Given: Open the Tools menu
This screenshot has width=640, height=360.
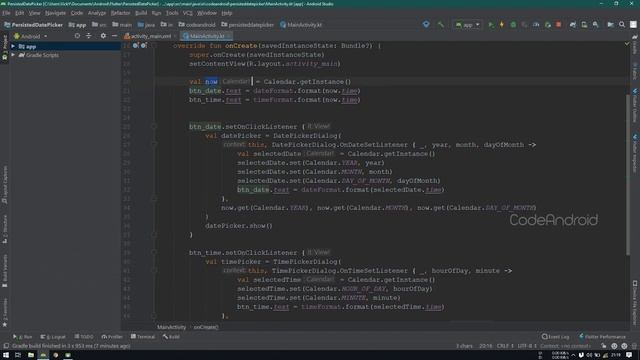Looking at the screenshot, I should click(172, 13).
